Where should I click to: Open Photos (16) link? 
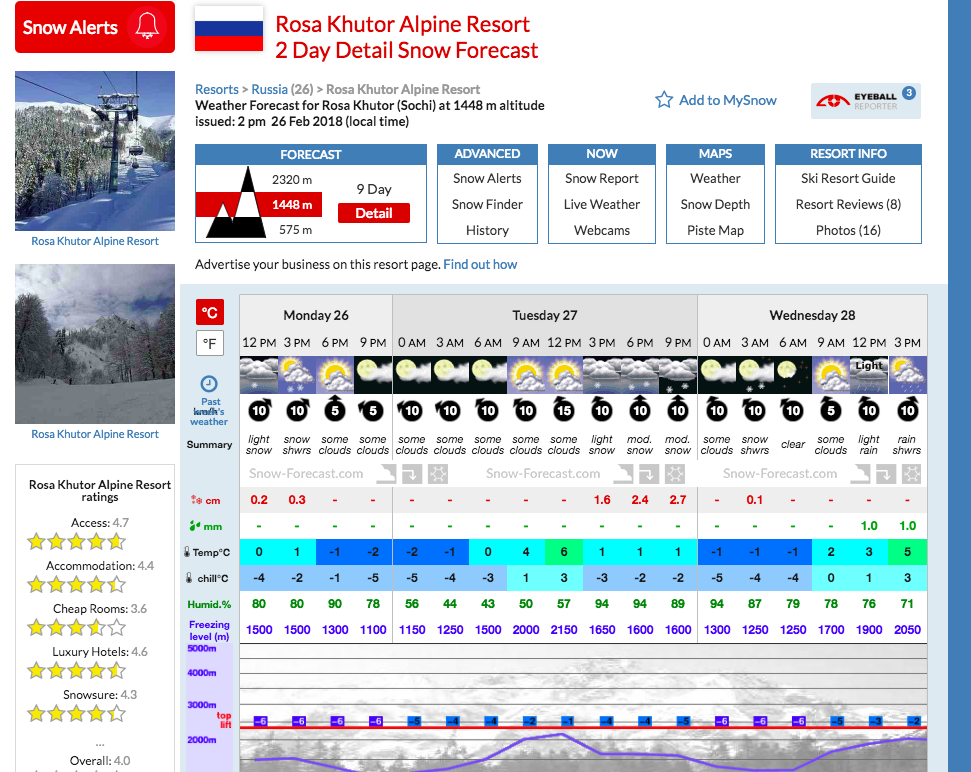848,230
